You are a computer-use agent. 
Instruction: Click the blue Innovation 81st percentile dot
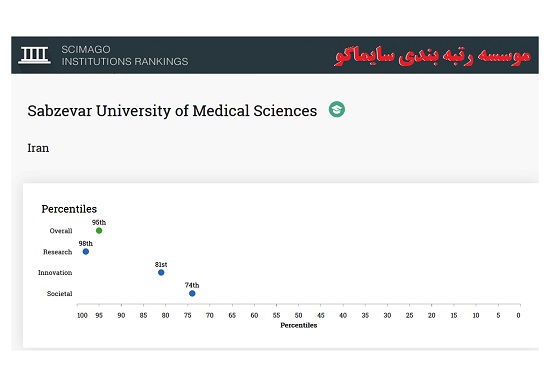(x=161, y=273)
